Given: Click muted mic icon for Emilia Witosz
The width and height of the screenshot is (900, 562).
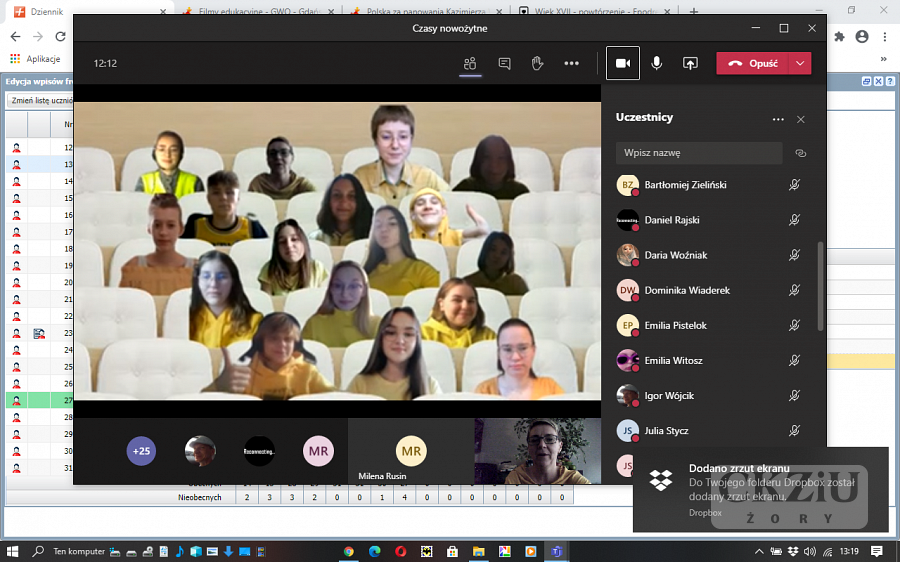Looking at the screenshot, I should [794, 361].
